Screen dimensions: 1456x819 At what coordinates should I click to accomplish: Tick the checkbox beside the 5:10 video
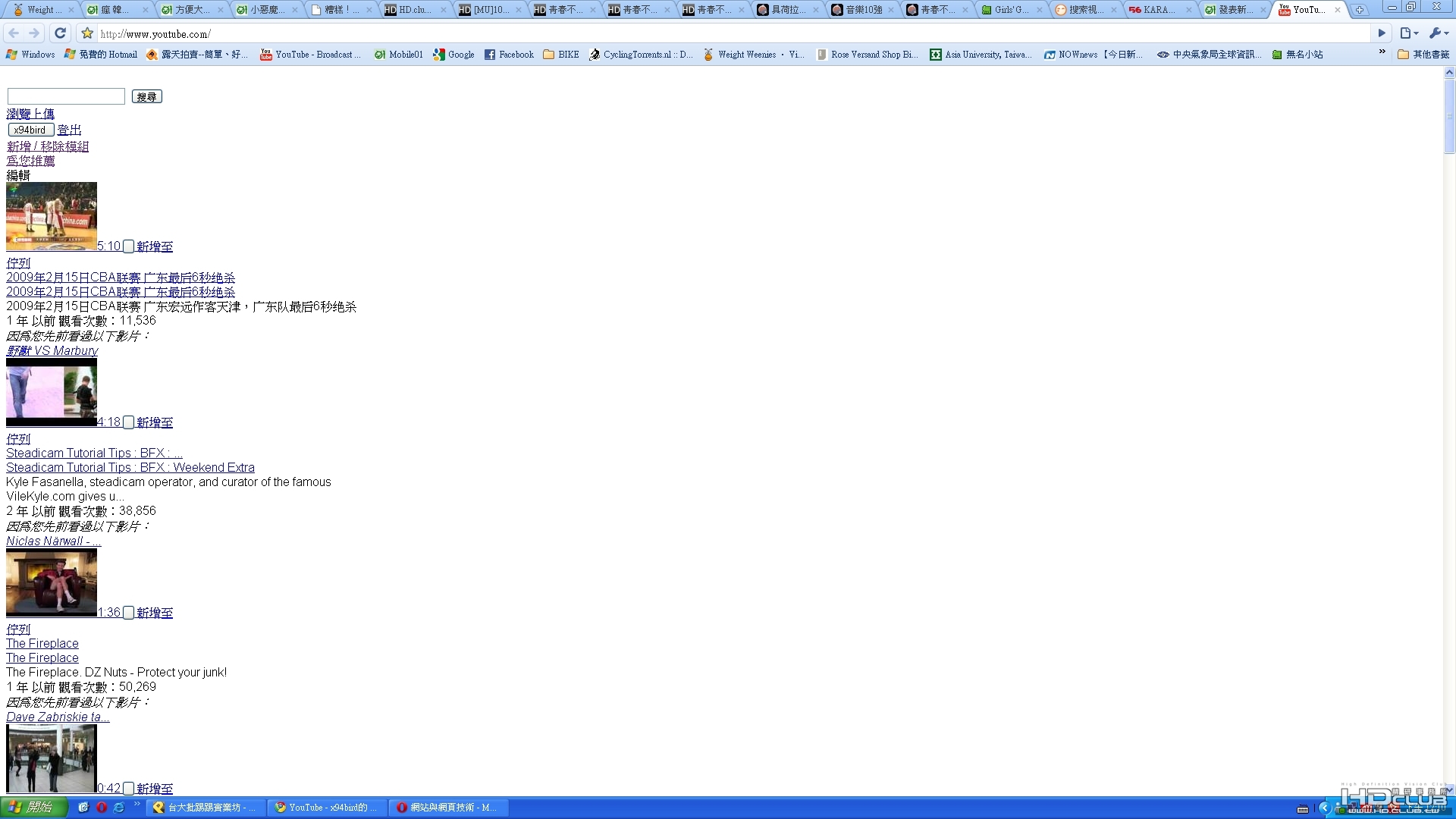(x=128, y=246)
